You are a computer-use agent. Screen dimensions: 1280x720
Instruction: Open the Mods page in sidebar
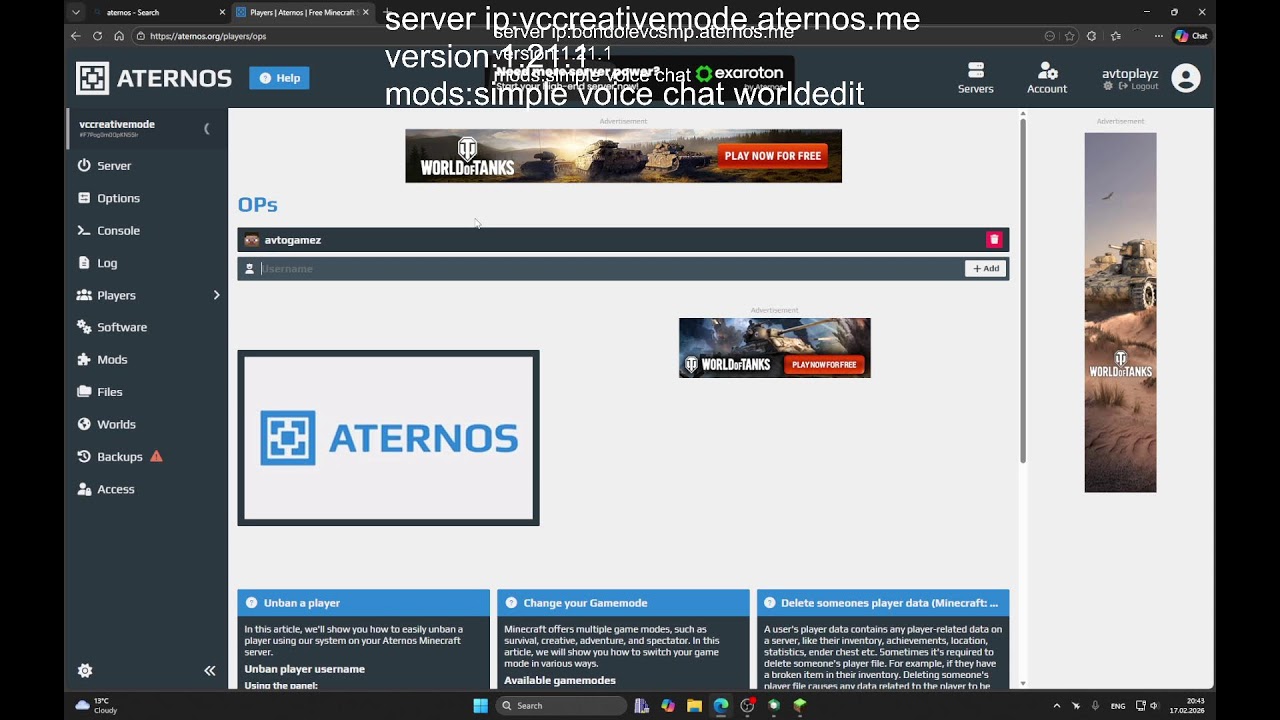(x=112, y=359)
